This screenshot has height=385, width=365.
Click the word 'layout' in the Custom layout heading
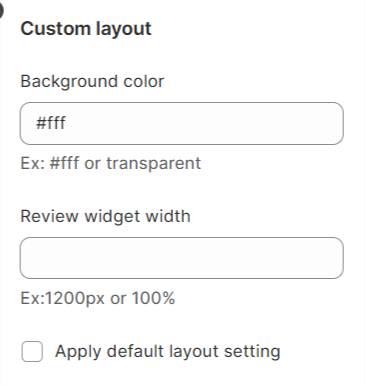[123, 29]
